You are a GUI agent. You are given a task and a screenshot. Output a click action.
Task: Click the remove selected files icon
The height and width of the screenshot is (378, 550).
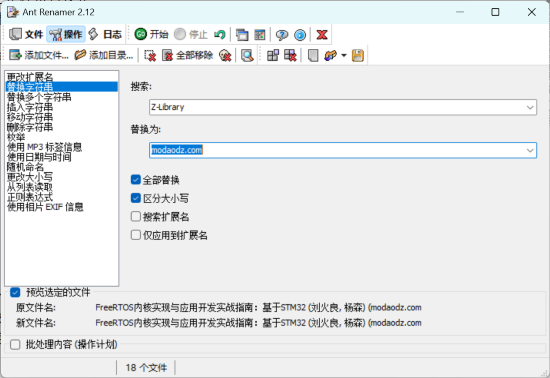tap(150, 55)
